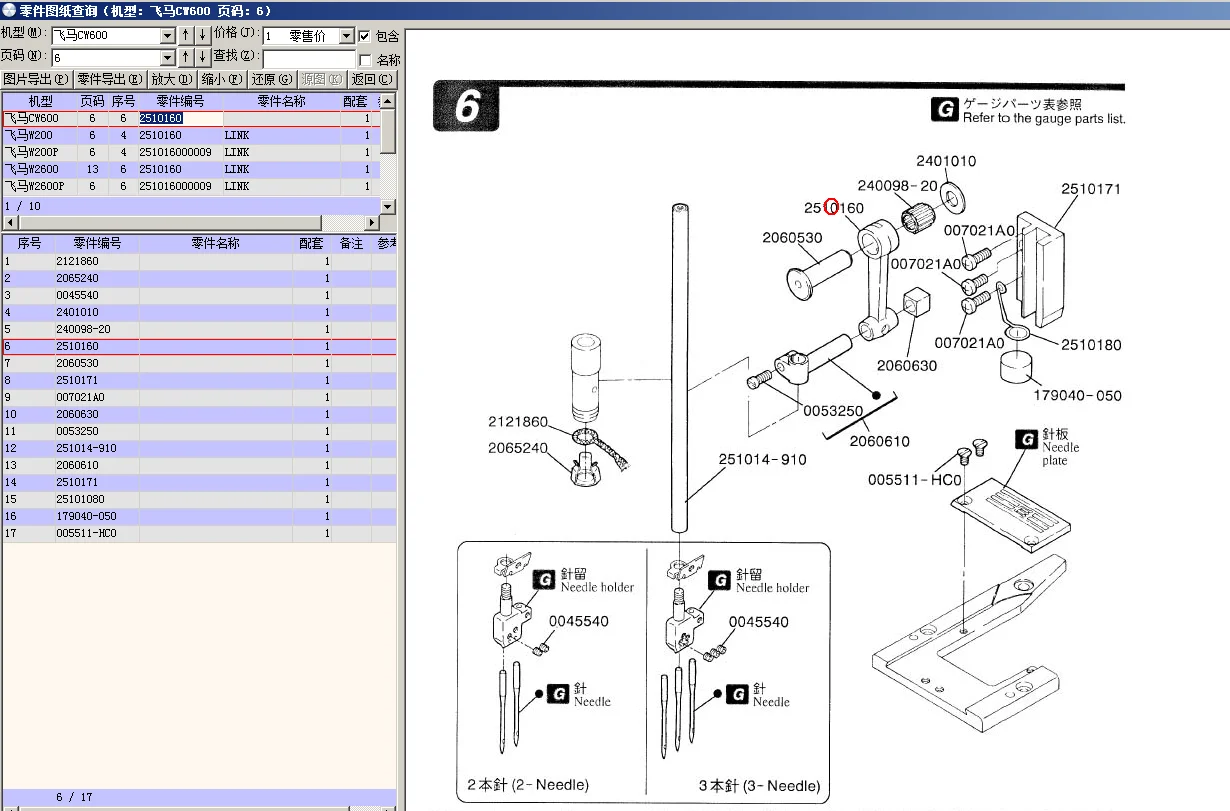Click the 查找 search input field
This screenshot has height=811, width=1230.
point(309,59)
